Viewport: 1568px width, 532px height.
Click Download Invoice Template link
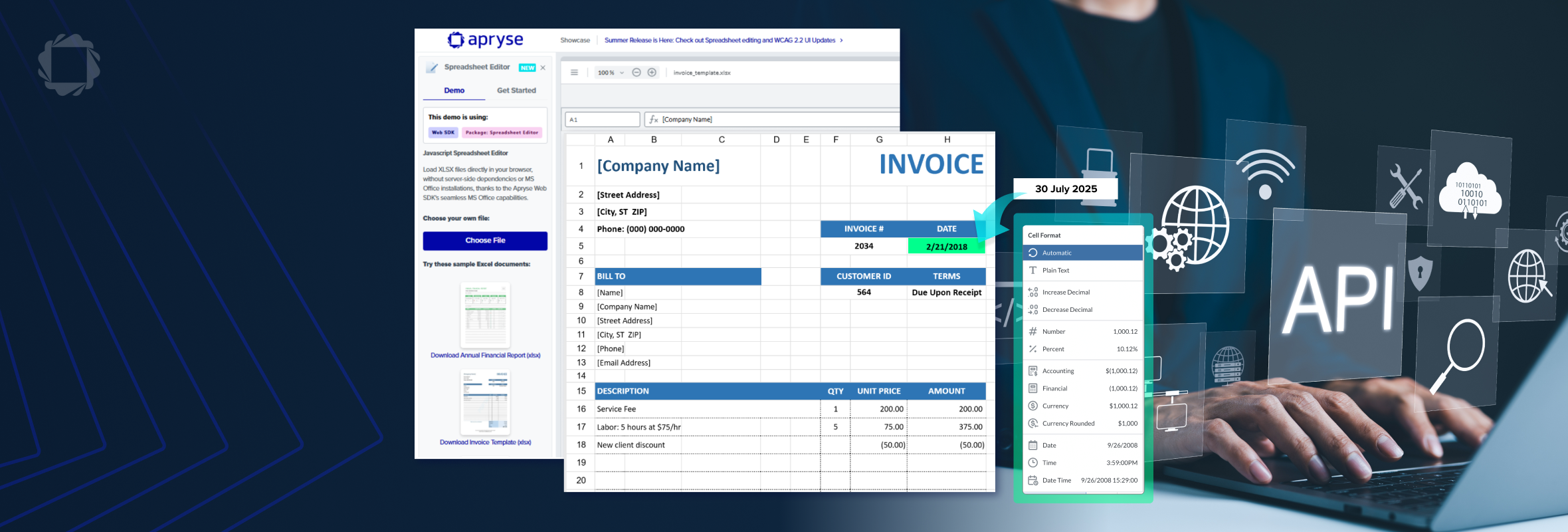(x=486, y=442)
